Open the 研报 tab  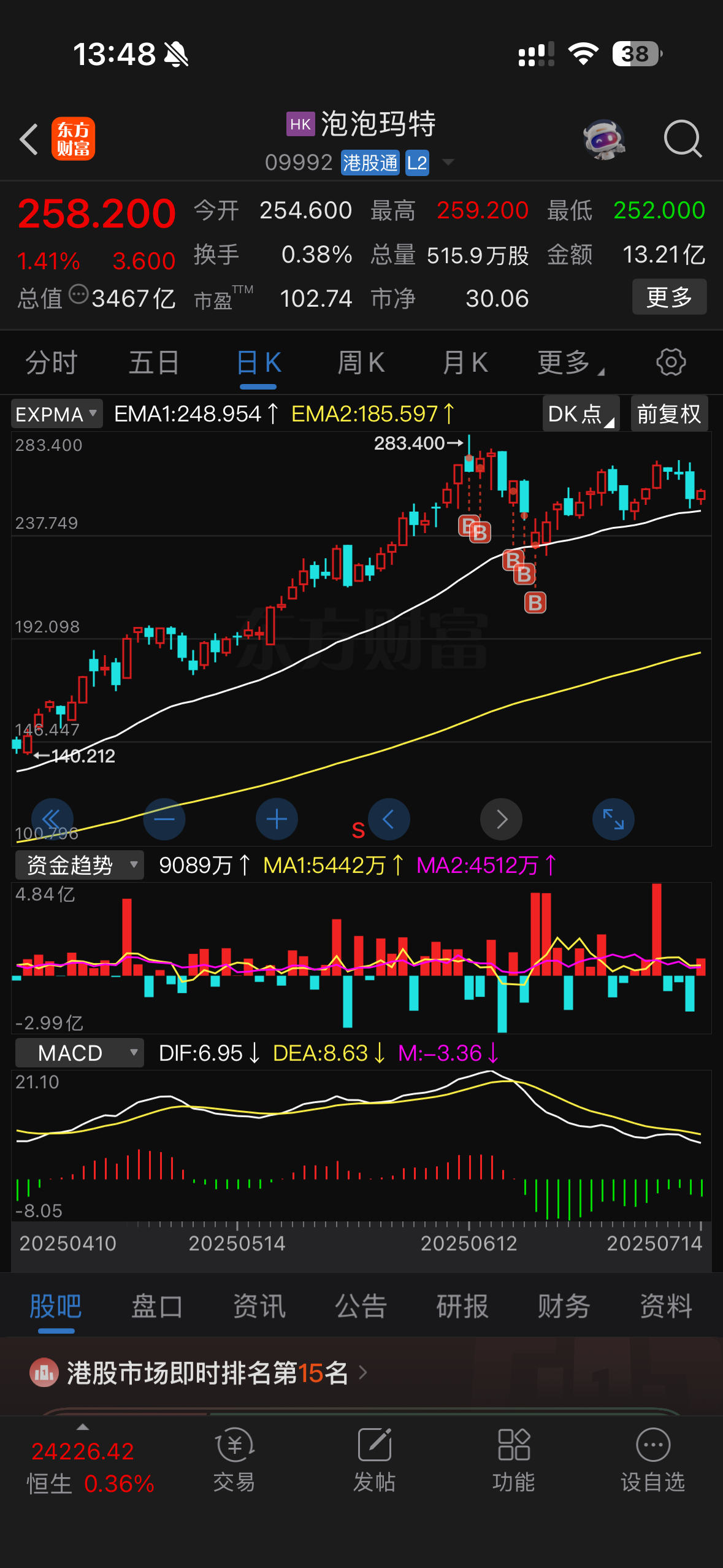tap(462, 1306)
